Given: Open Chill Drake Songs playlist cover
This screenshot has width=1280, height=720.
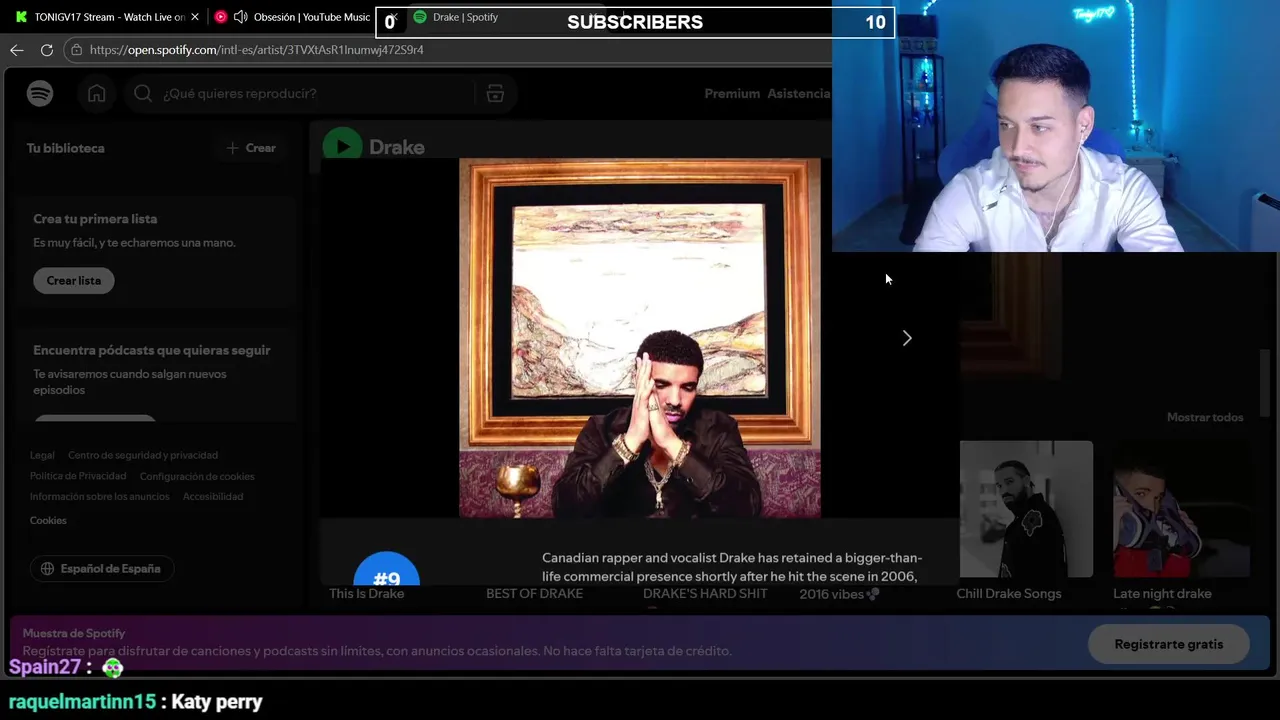Looking at the screenshot, I should pyautogui.click(x=1026, y=509).
